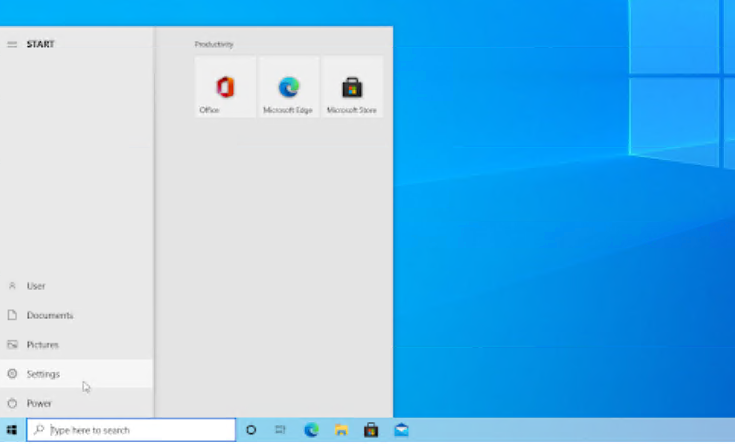Open Pictures from the Start sidebar
The width and height of the screenshot is (735, 444).
pos(42,345)
